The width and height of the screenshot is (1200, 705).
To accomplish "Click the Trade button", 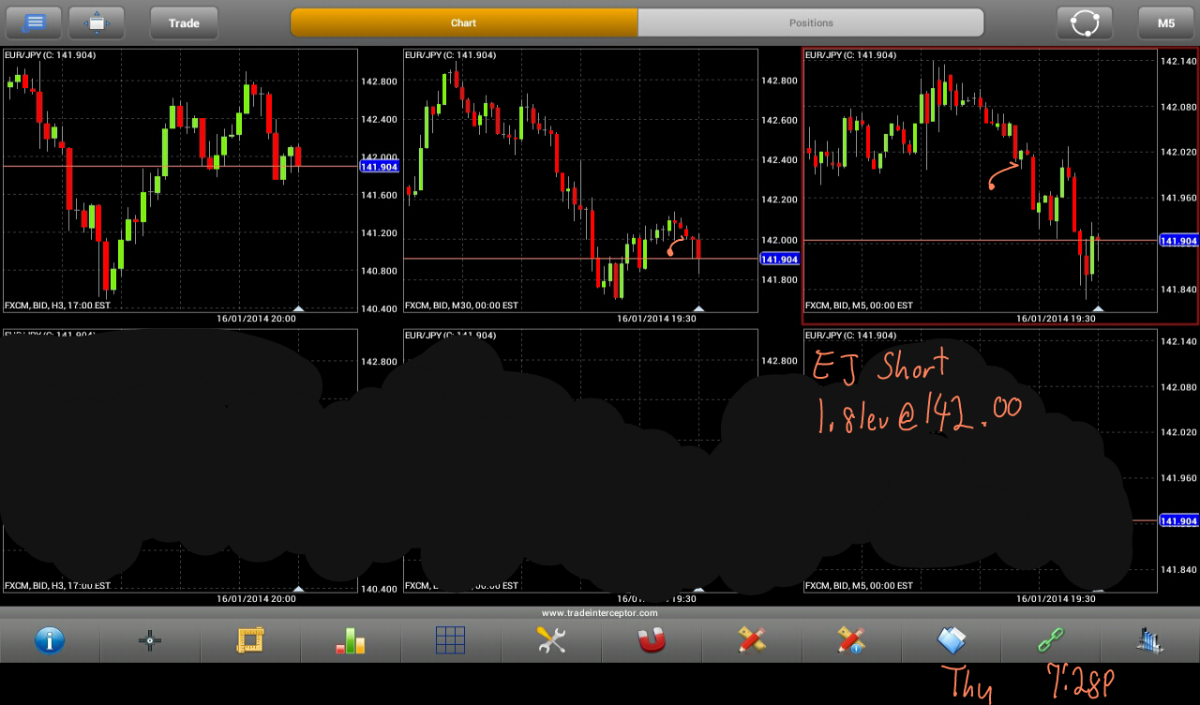I will click(184, 23).
